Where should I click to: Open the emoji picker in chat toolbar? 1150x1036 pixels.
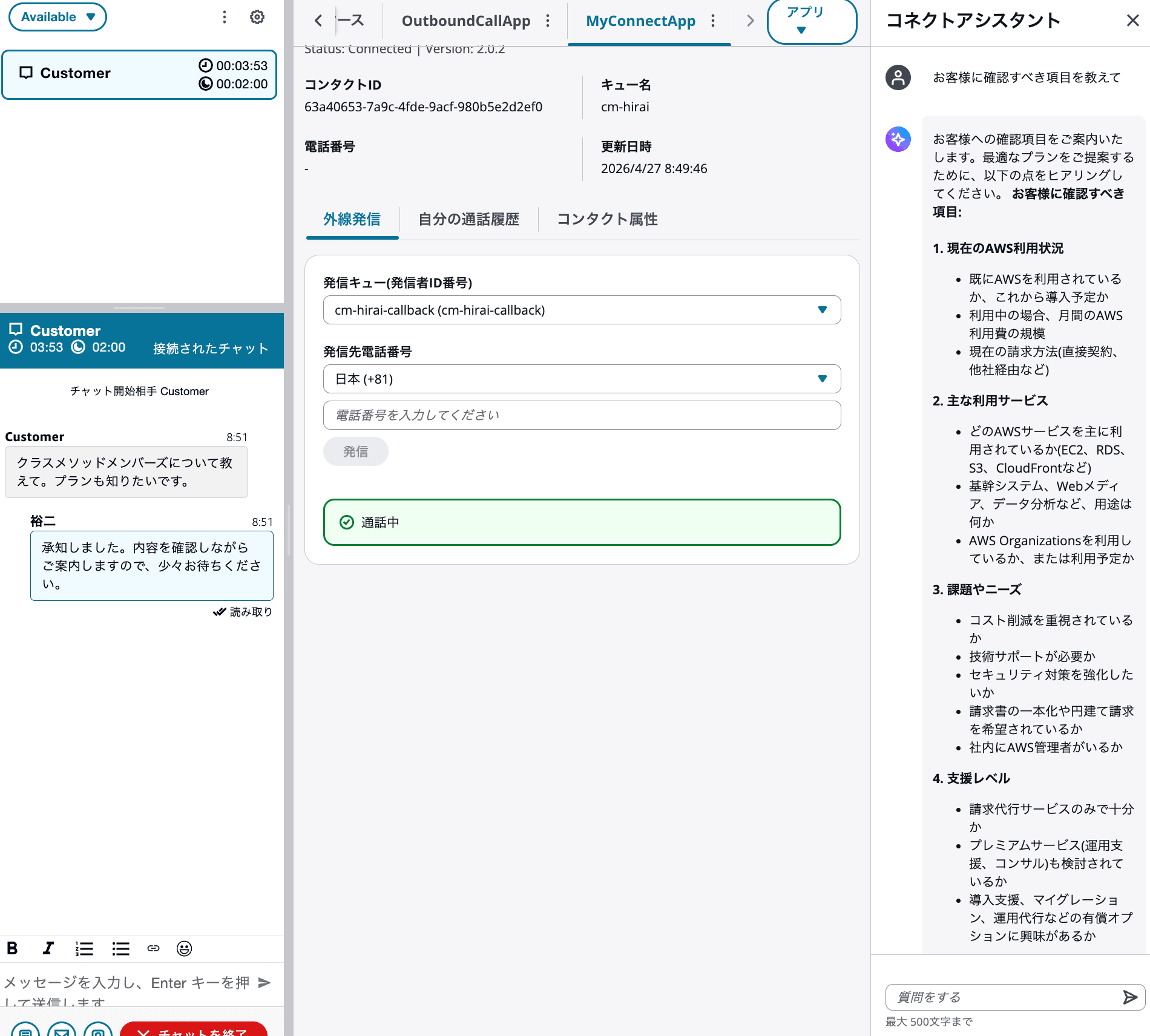[x=184, y=948]
